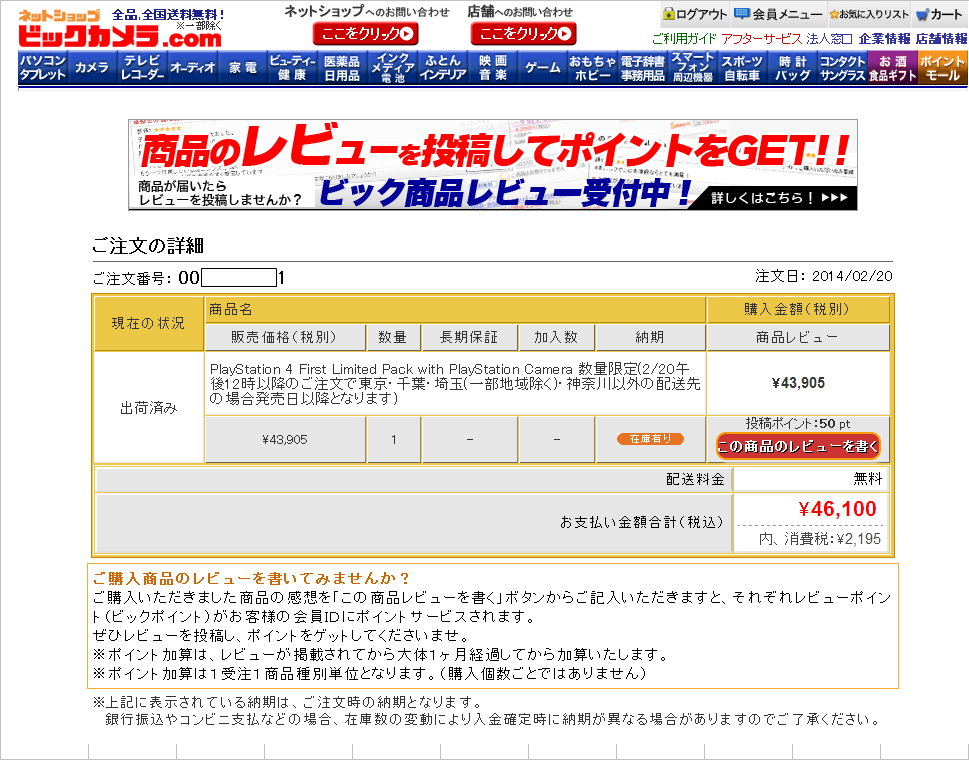Open the 会員メニュー link
The width and height of the screenshot is (969, 760).
(779, 14)
